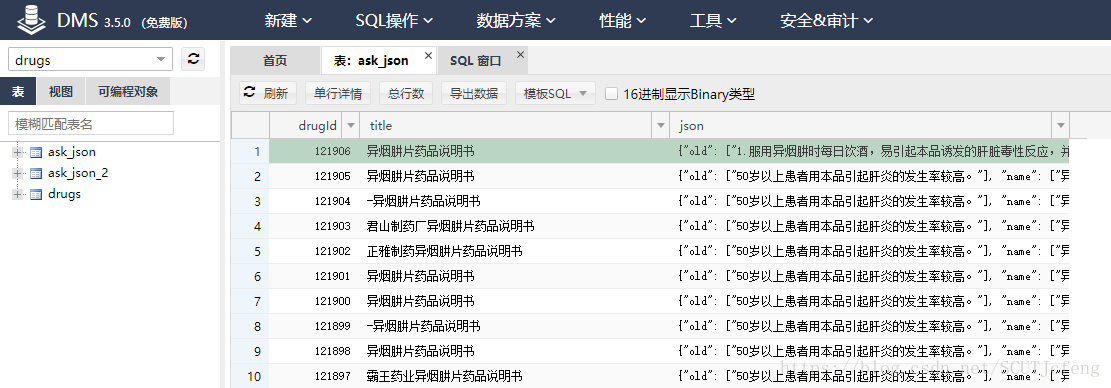The height and width of the screenshot is (388, 1111).
Task: Select the drugs table in tree
Action: pyautogui.click(x=64, y=194)
